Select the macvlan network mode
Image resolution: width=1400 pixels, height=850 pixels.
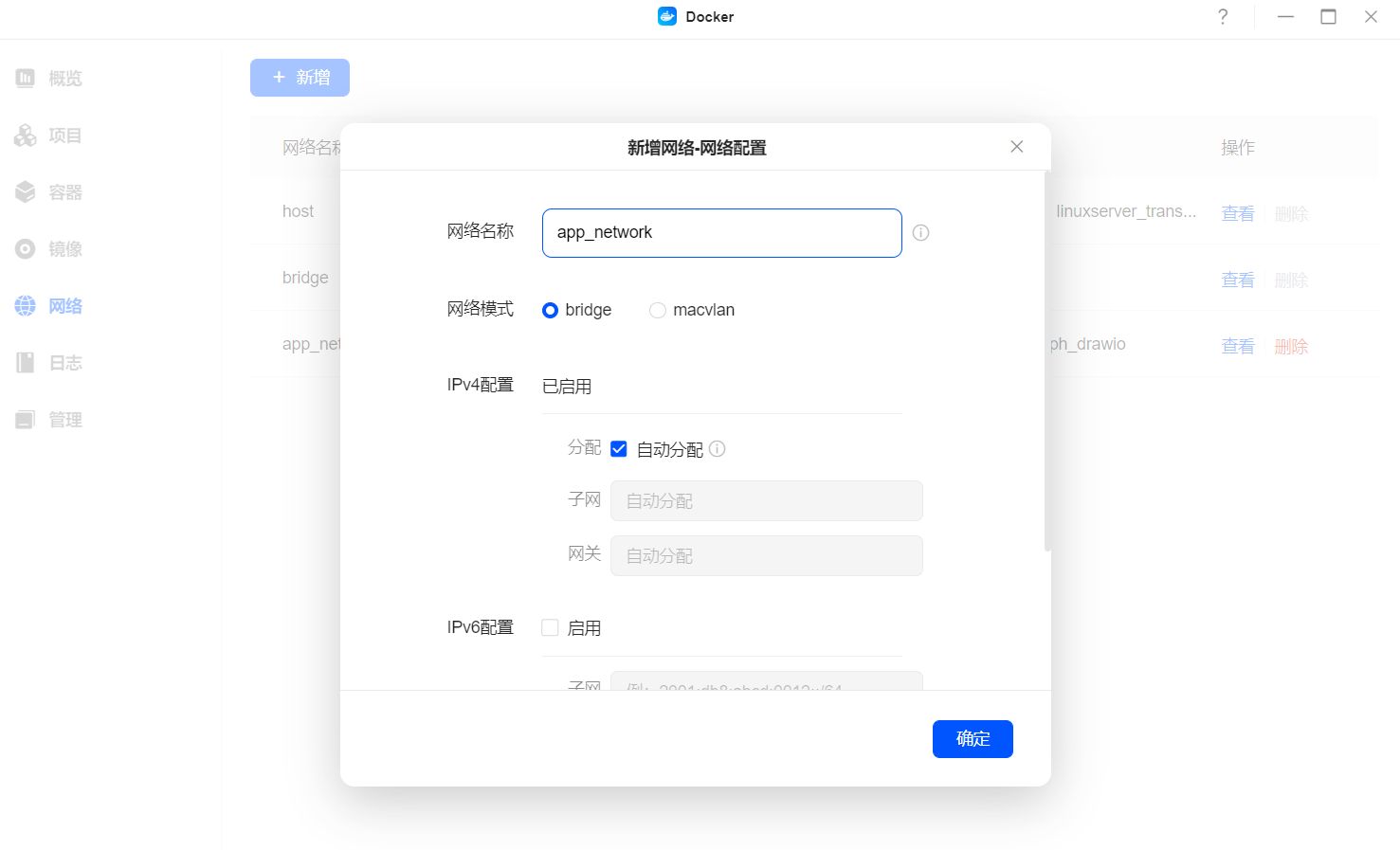coord(658,311)
